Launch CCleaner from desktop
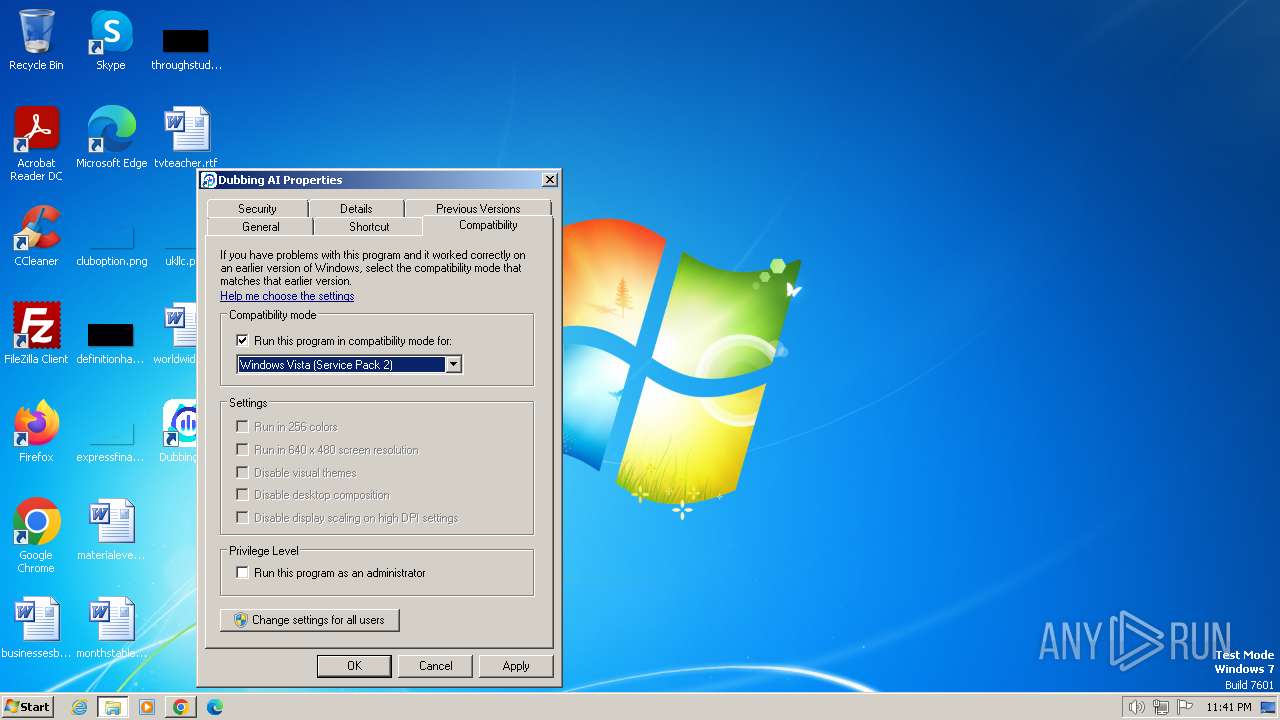1280x720 pixels. click(x=36, y=236)
